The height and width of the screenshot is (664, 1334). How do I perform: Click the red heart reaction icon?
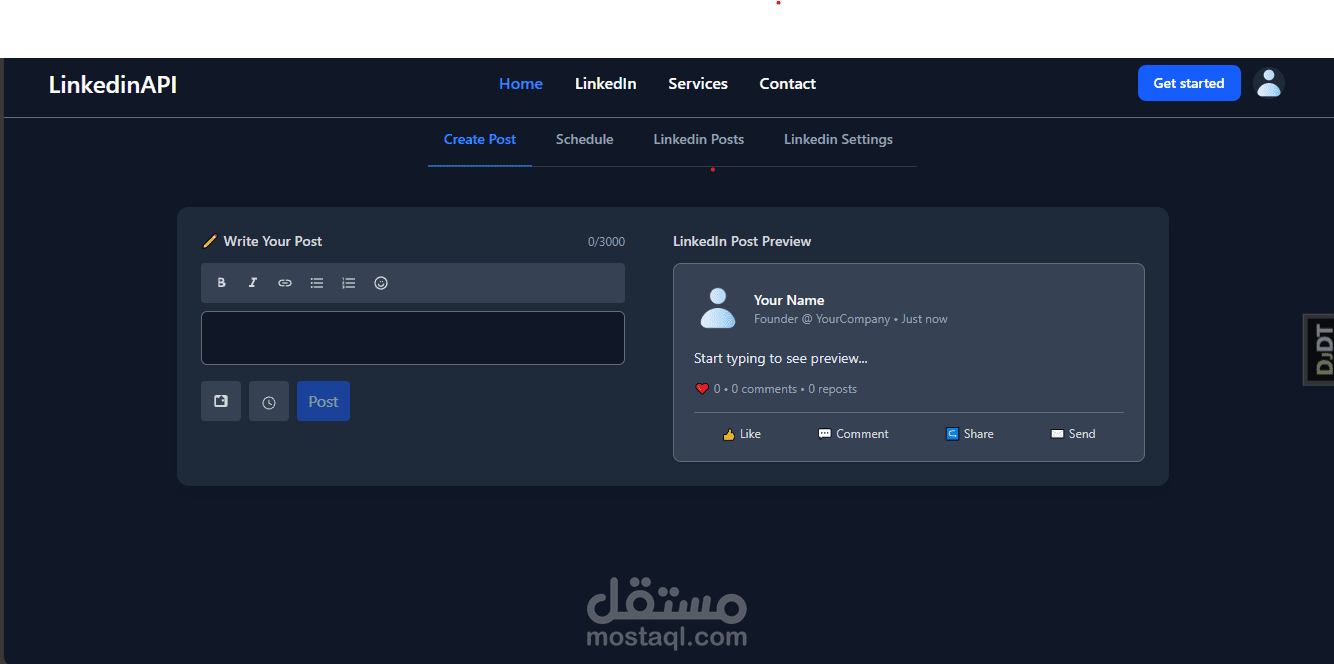(x=702, y=389)
